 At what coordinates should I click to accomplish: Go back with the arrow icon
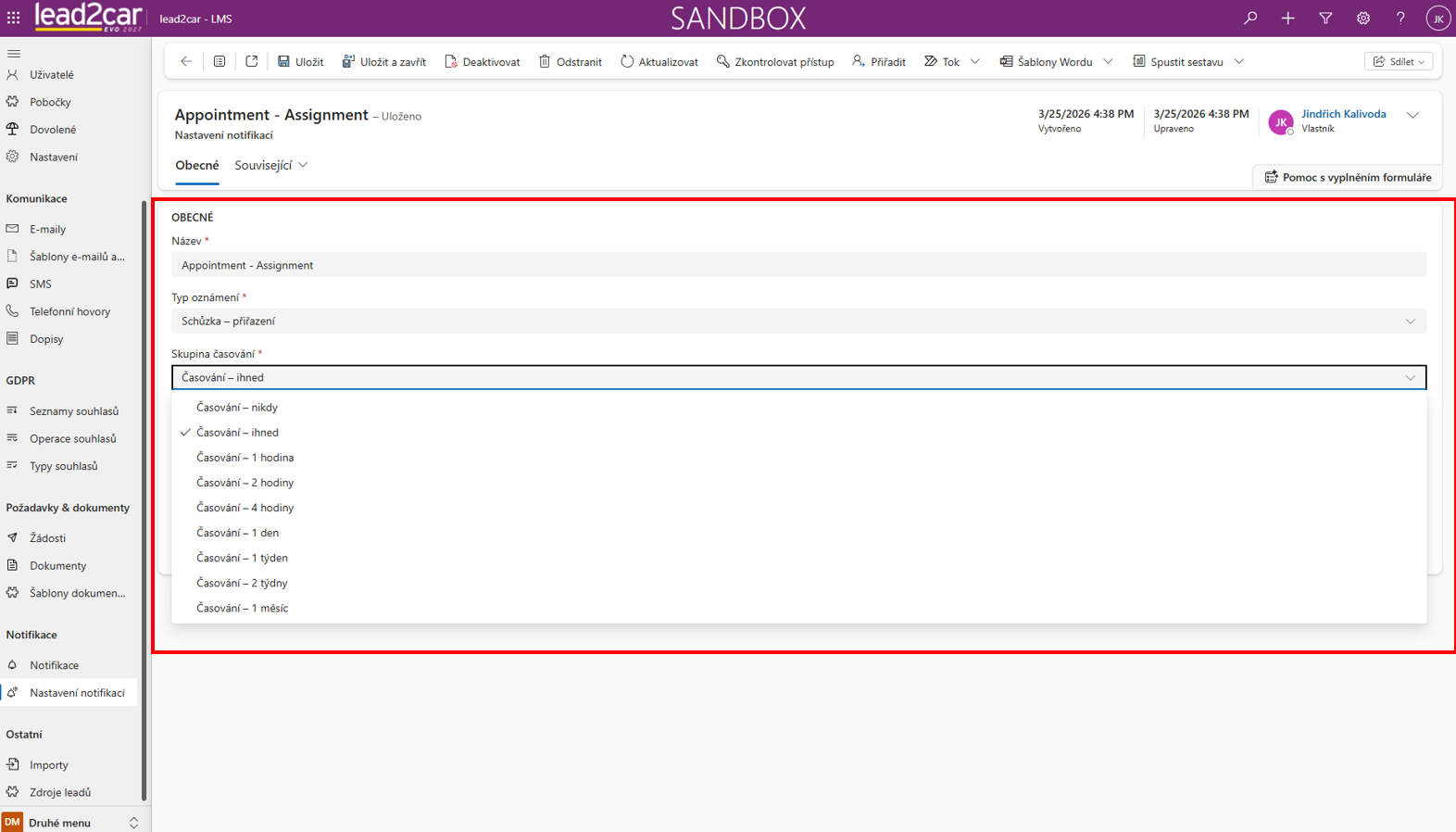(x=186, y=61)
